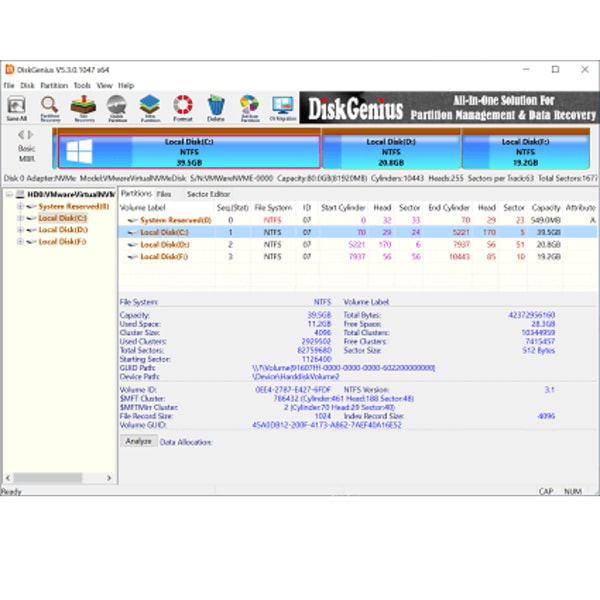The height and width of the screenshot is (600, 600).
Task: Click the 20.8GB capacity table cell
Action: pos(549,245)
